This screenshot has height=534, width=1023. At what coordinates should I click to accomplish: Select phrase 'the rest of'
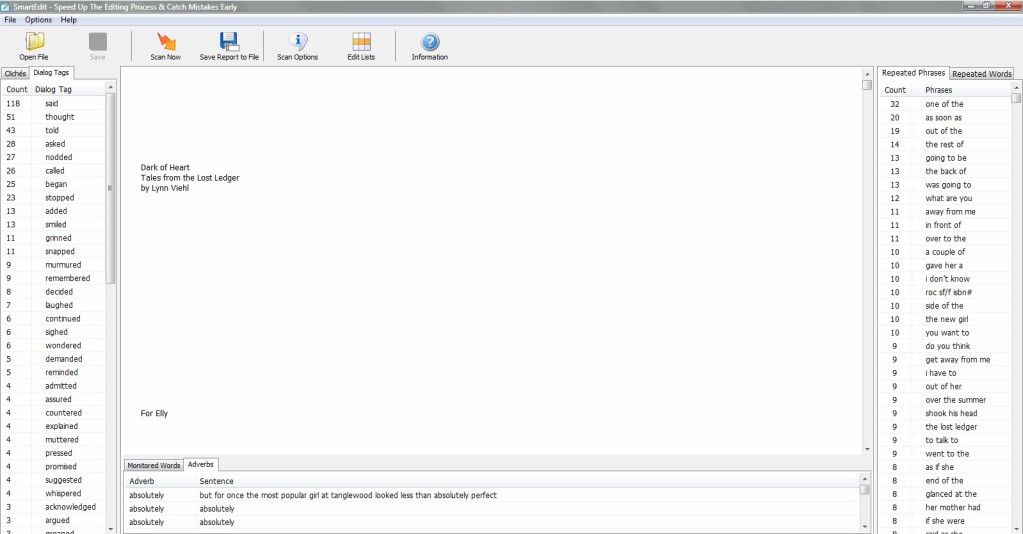(945, 144)
